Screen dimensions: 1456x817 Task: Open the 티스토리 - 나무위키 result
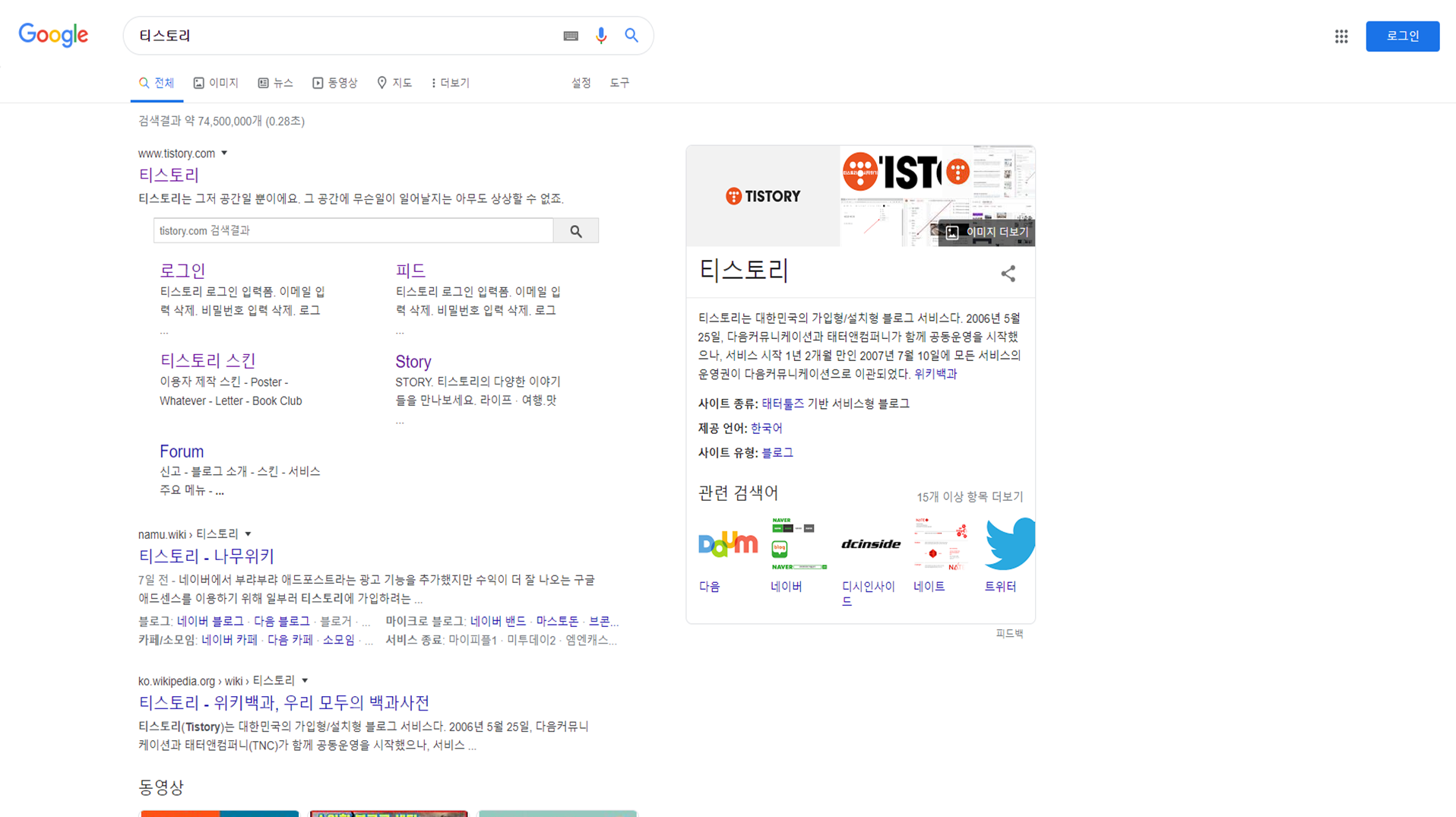pos(206,556)
